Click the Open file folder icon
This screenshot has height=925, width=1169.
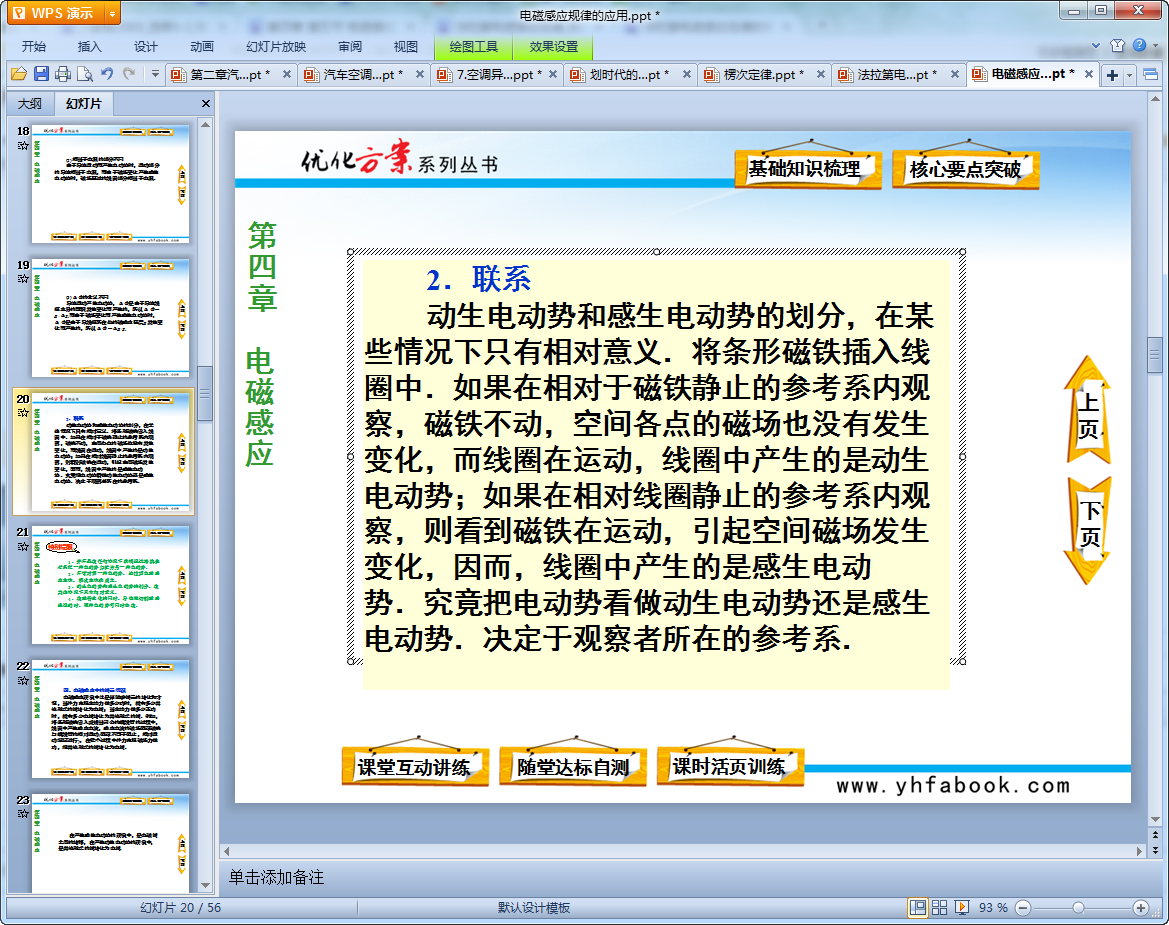(19, 74)
